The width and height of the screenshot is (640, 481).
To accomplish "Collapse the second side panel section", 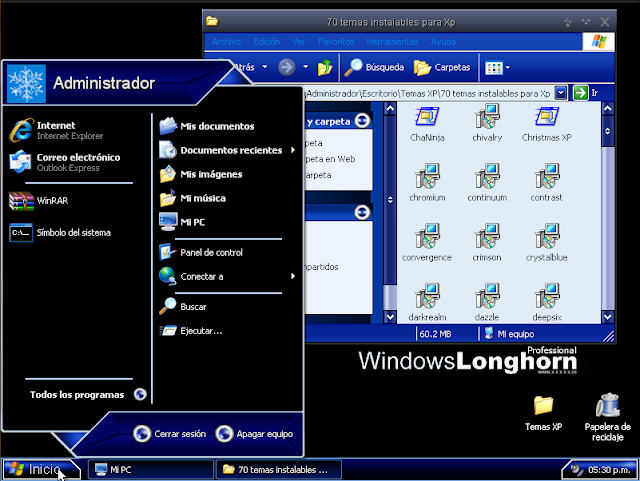I will coord(362,212).
